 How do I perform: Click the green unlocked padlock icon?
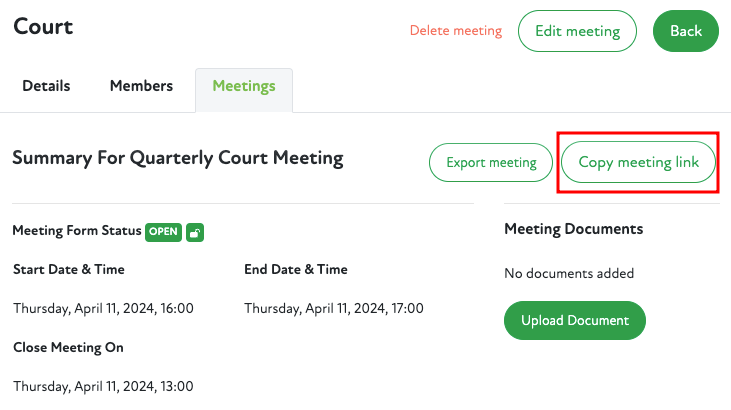pos(195,232)
